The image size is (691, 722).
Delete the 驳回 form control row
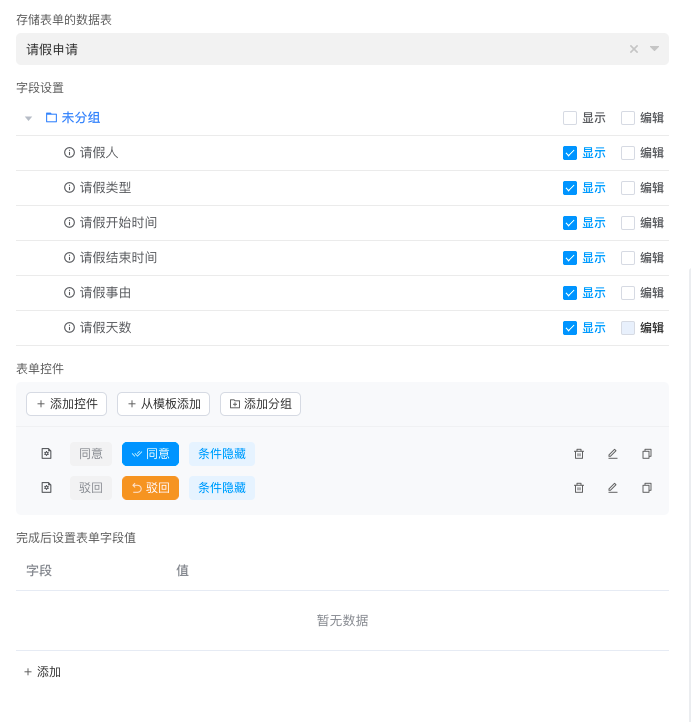pos(578,488)
